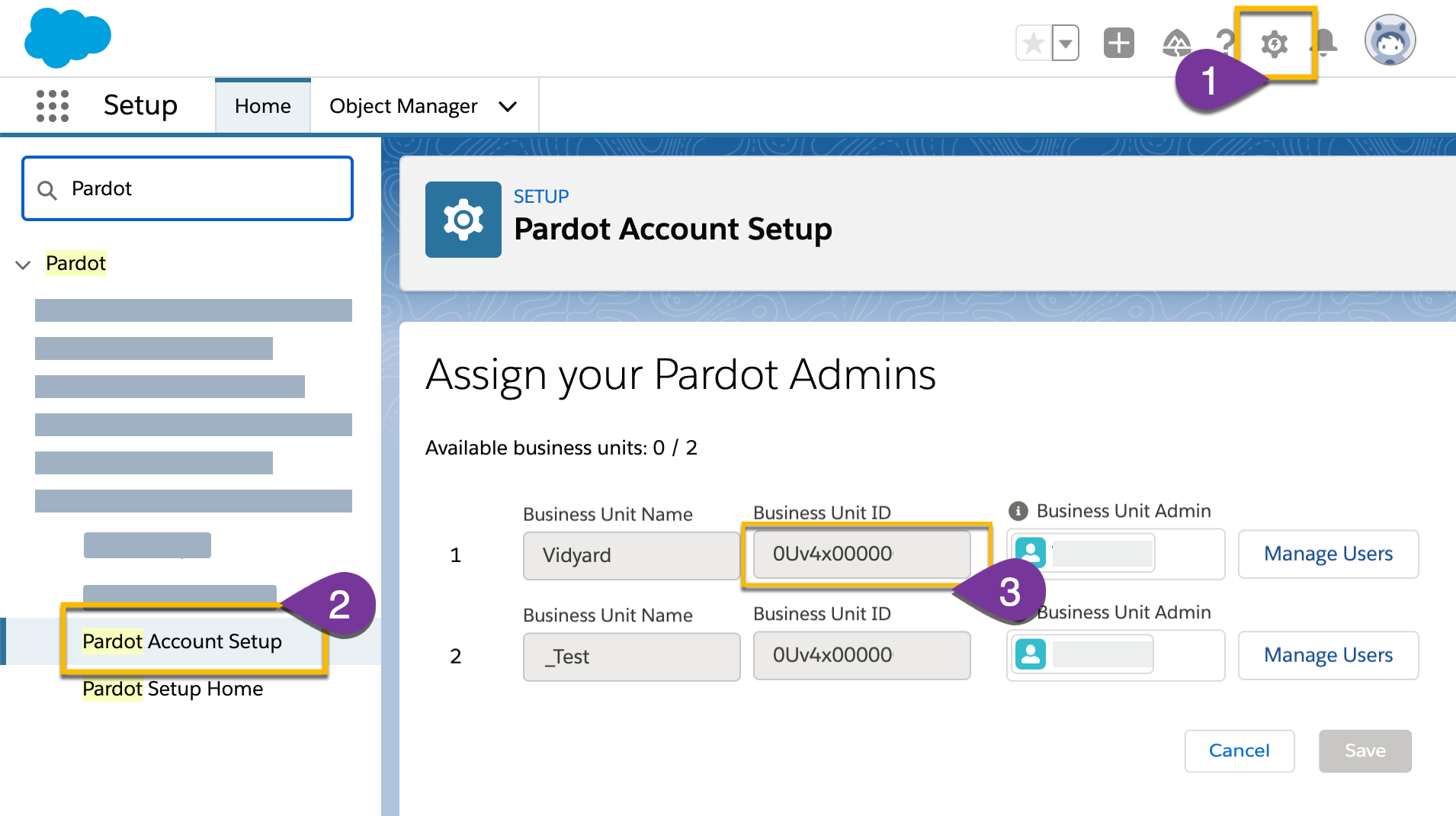
Task: Click the Business Unit Admin info icon
Action: 1018,511
